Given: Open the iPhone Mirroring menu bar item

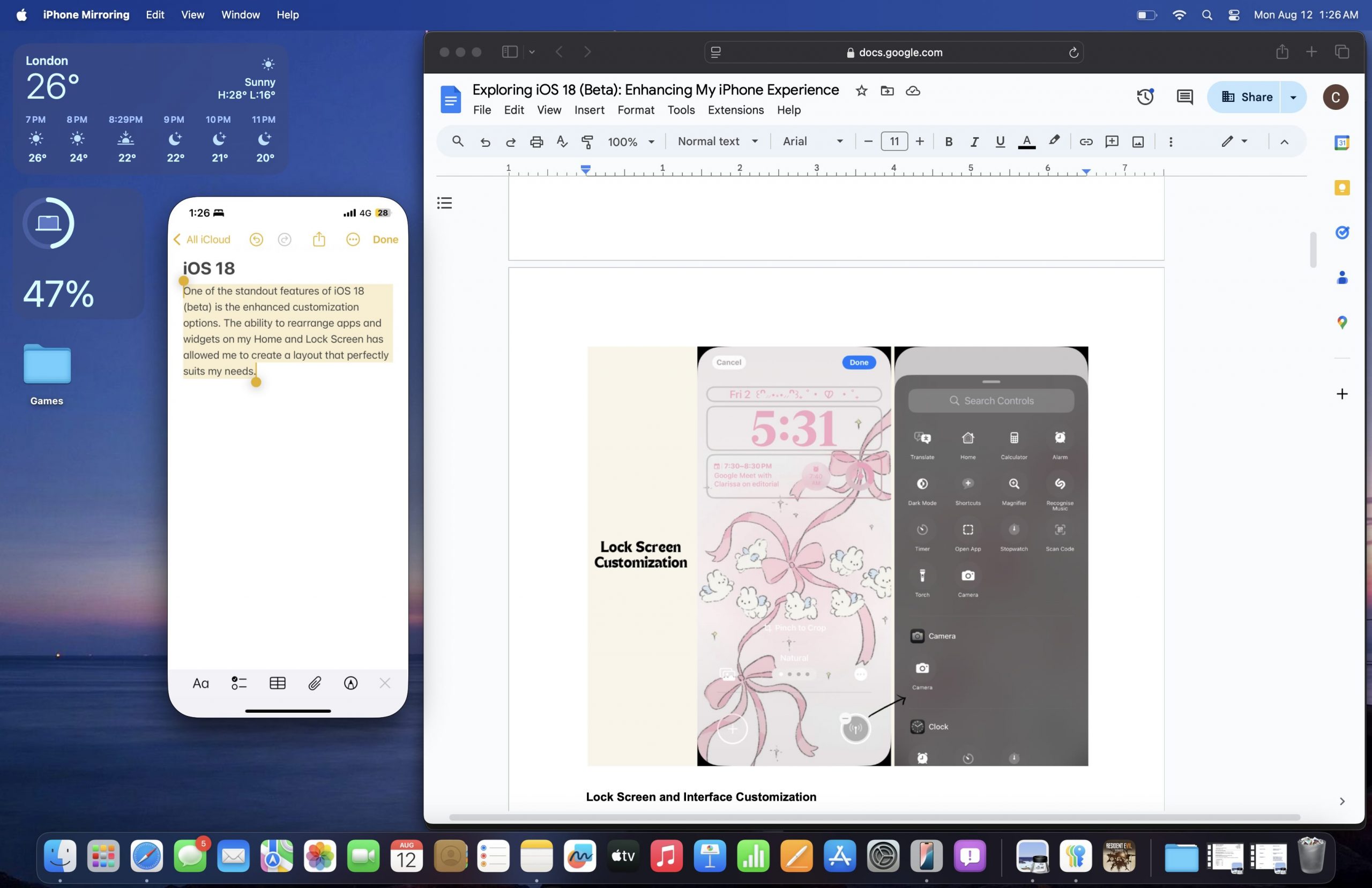Looking at the screenshot, I should point(86,14).
